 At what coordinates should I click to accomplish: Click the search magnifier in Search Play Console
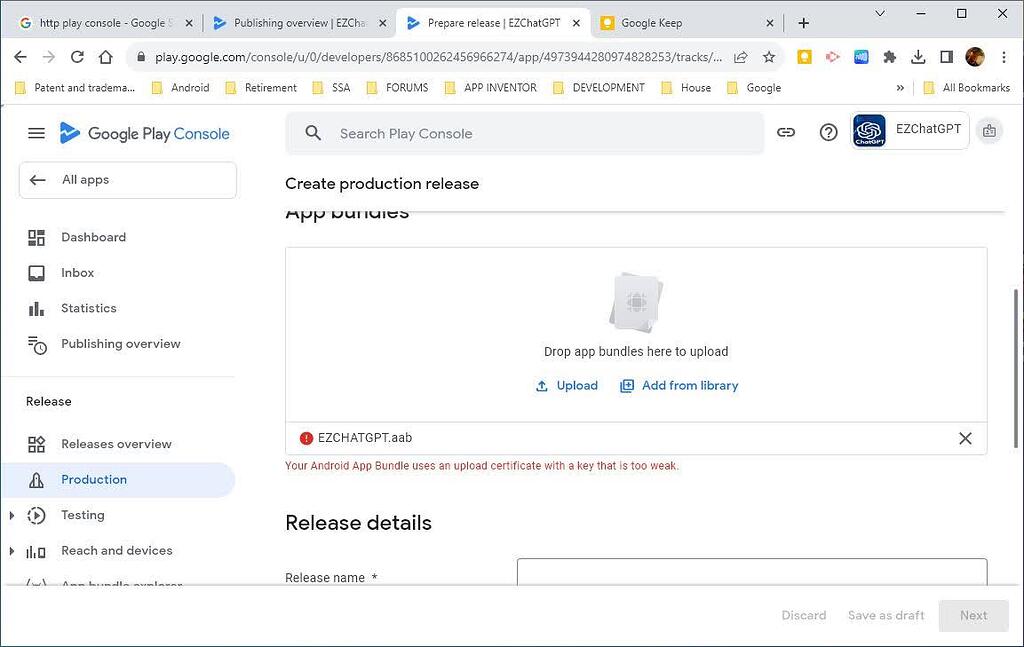pos(311,132)
